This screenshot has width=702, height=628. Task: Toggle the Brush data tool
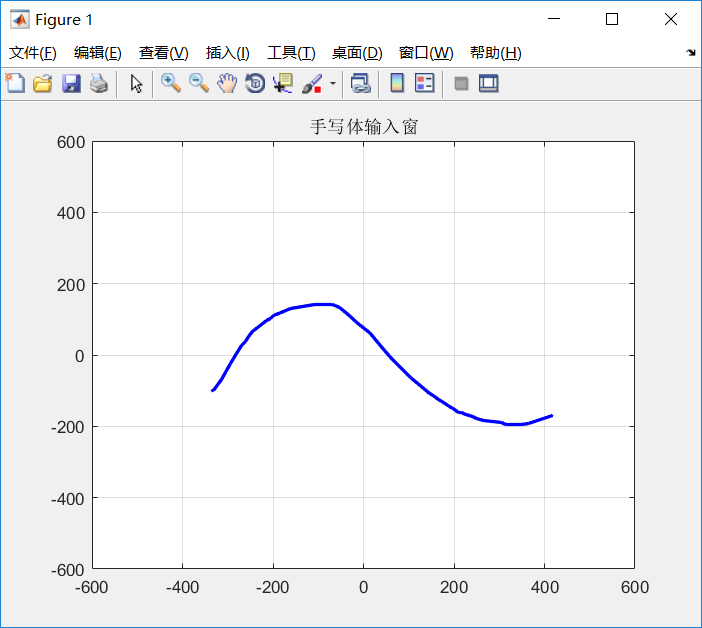click(x=312, y=83)
